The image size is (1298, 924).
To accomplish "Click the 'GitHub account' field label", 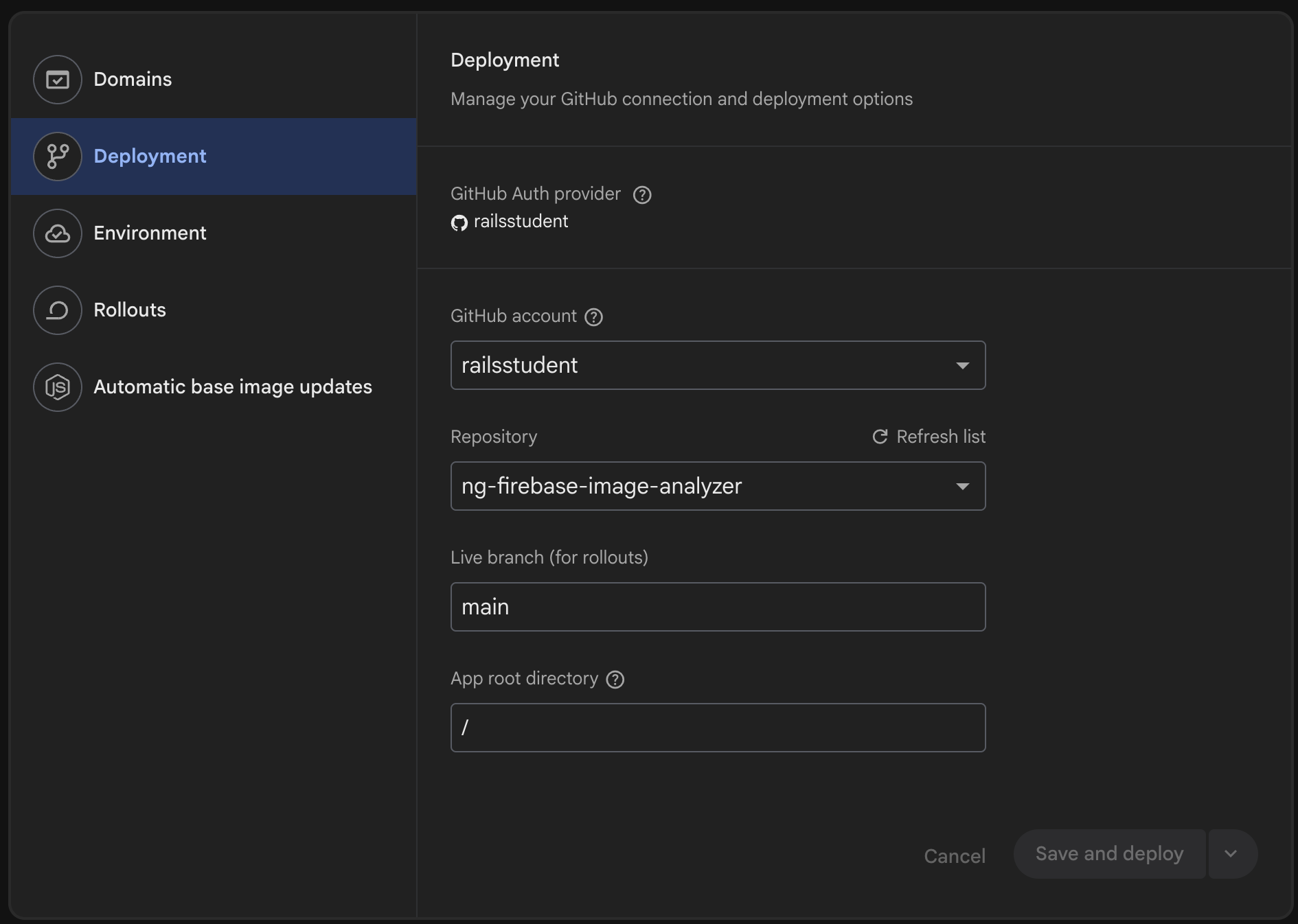I will click(514, 316).
